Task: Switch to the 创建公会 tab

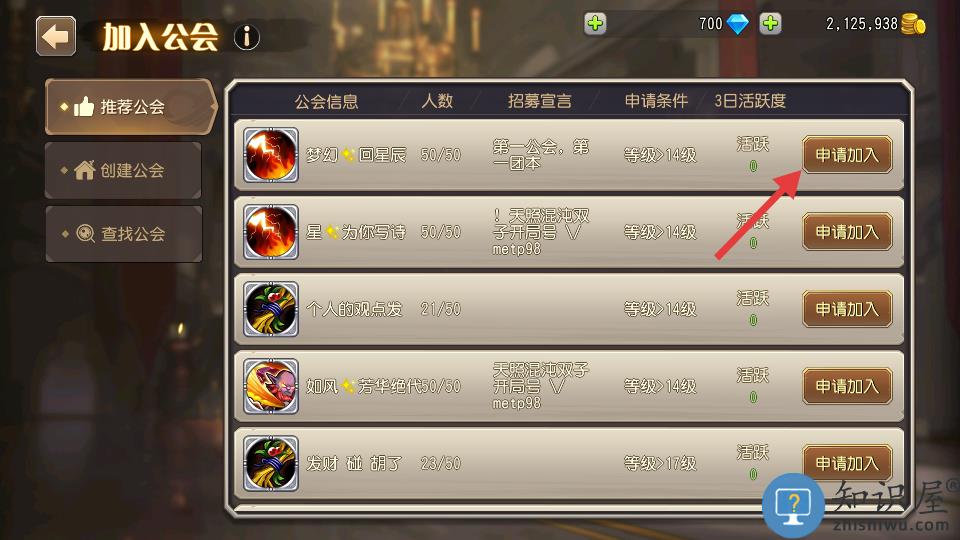Action: [x=123, y=170]
